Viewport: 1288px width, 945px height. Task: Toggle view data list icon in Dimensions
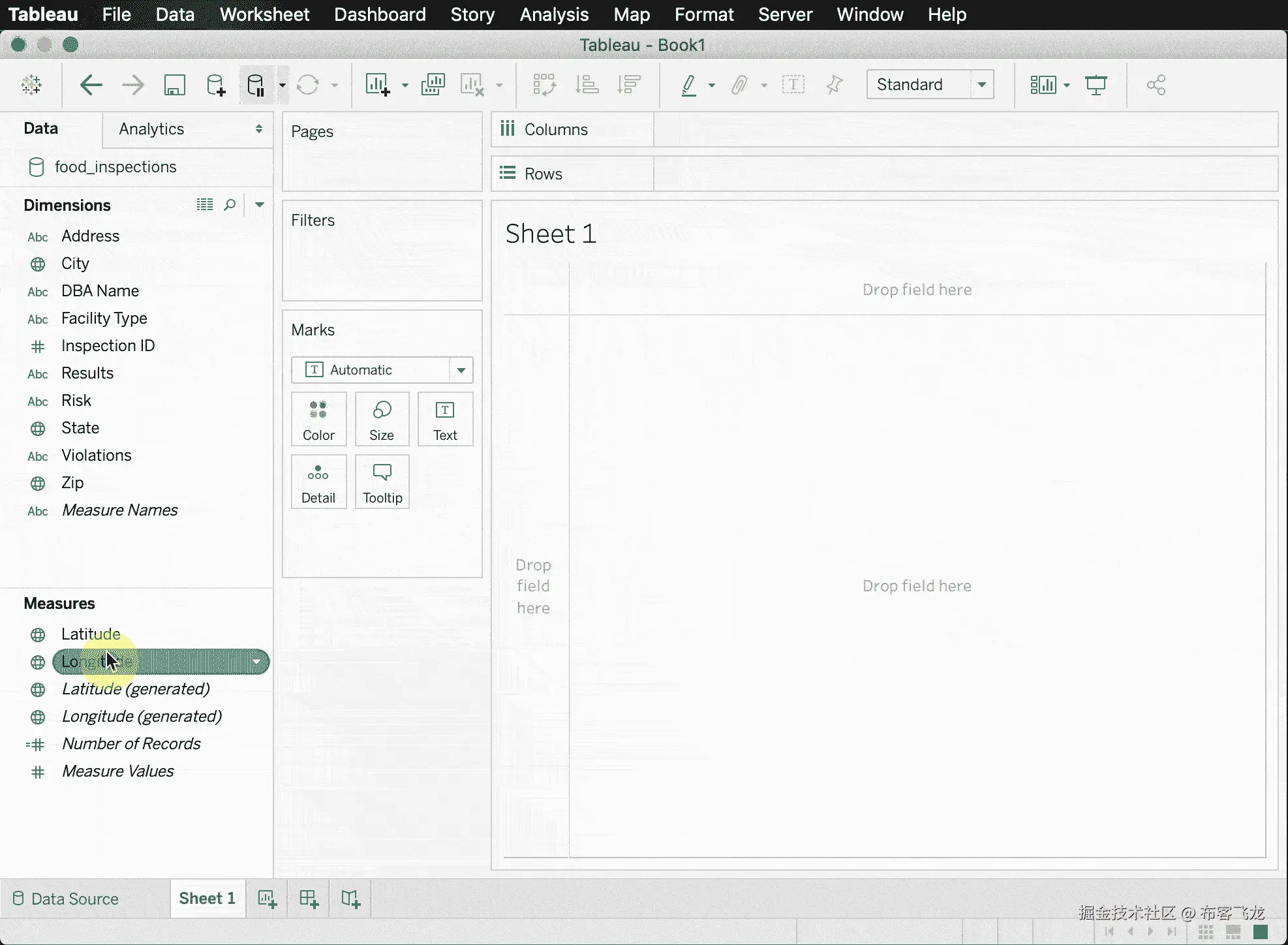205,205
